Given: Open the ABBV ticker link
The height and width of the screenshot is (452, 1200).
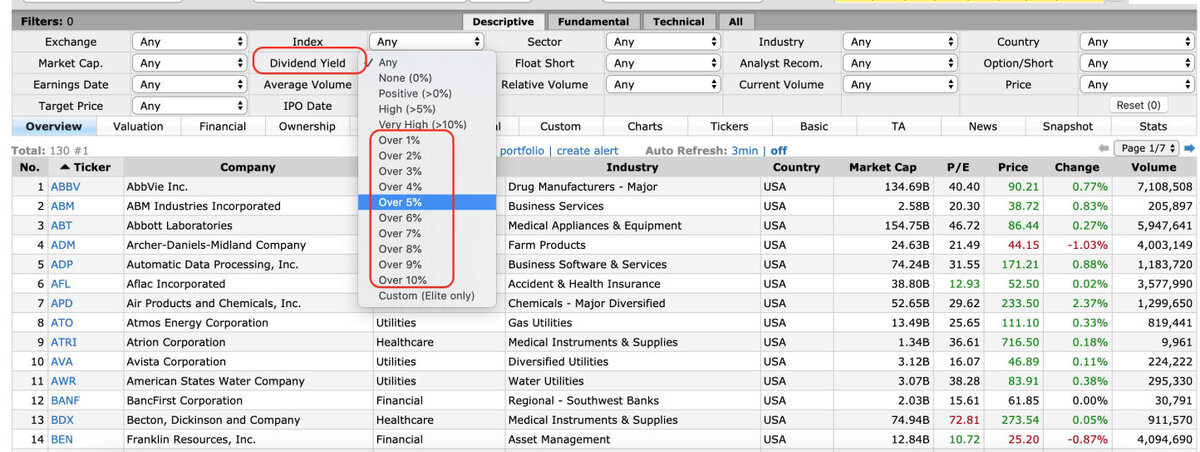Looking at the screenshot, I should tap(64, 187).
